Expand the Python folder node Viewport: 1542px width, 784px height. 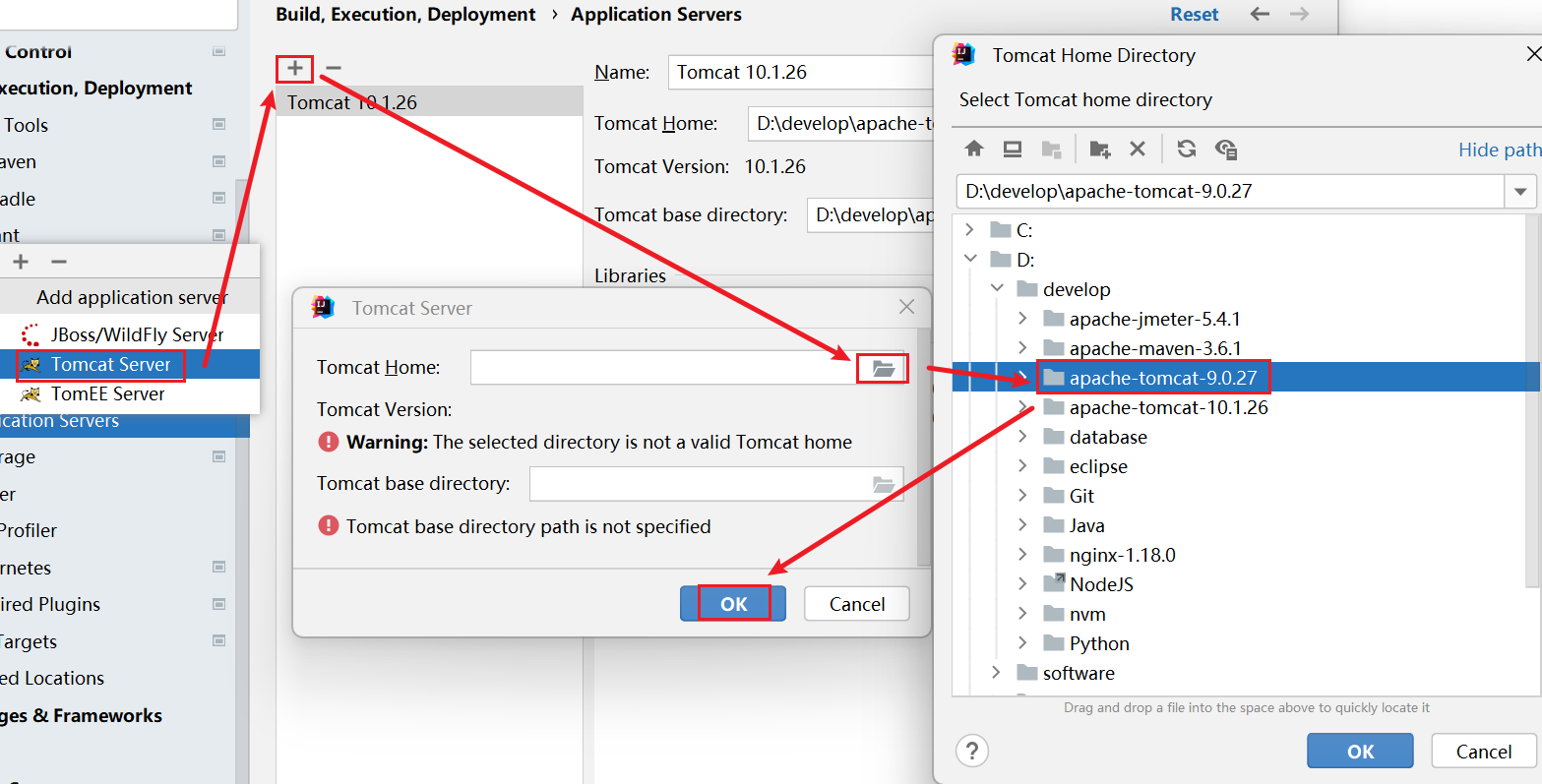(1023, 643)
